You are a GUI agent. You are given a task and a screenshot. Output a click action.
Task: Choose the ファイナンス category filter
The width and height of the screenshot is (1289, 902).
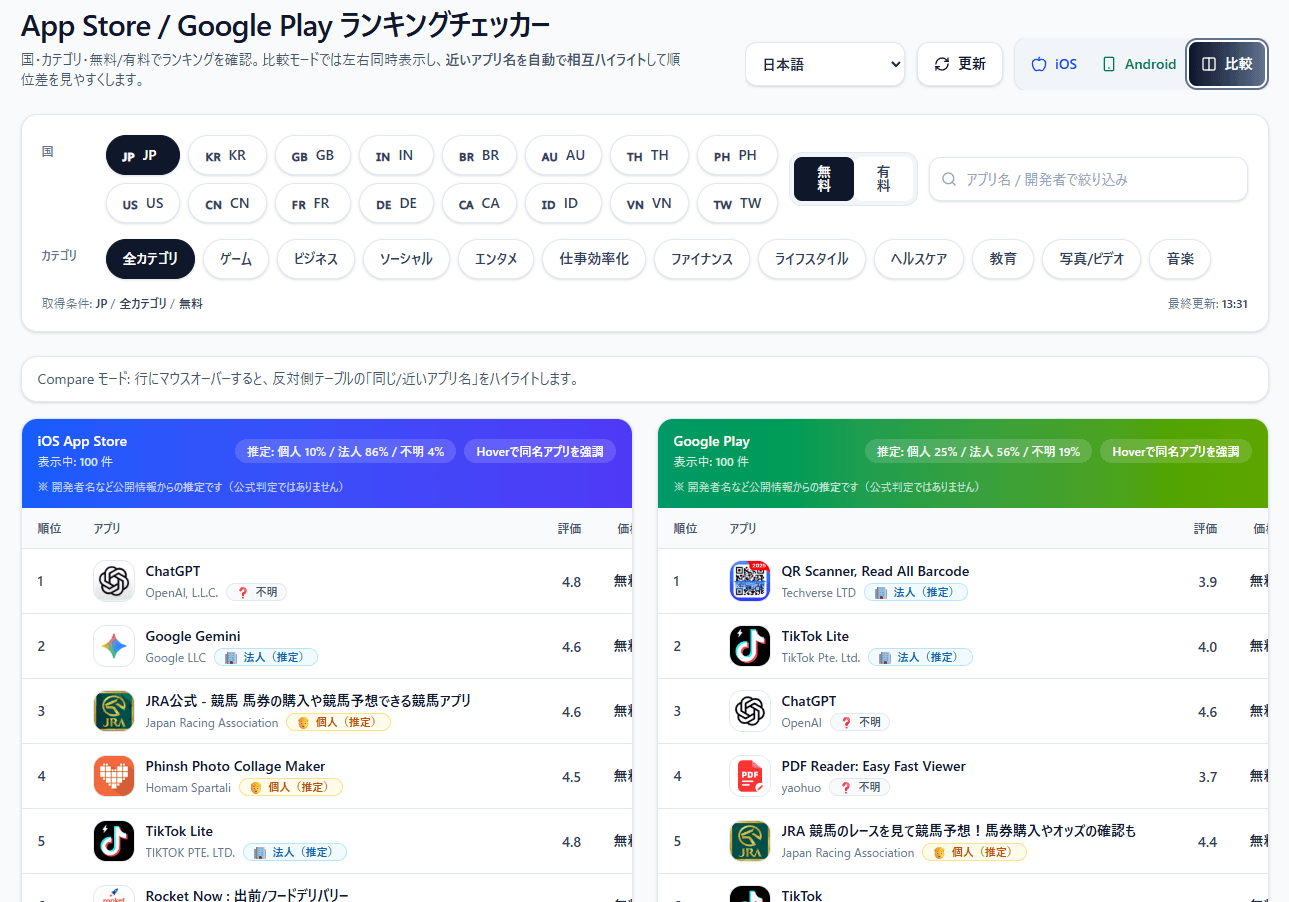tap(701, 259)
